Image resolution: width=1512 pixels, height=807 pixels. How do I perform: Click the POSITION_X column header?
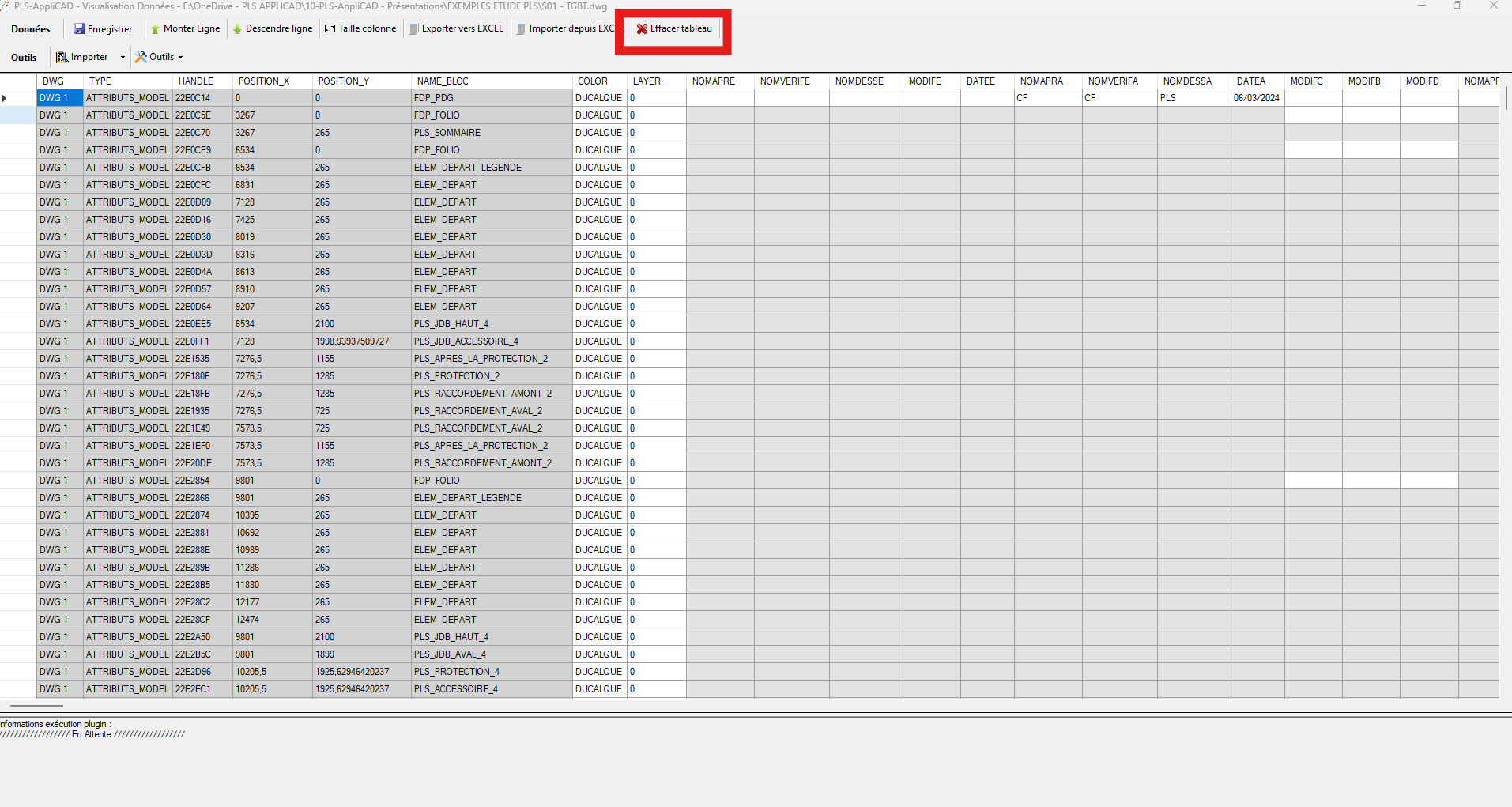264,81
